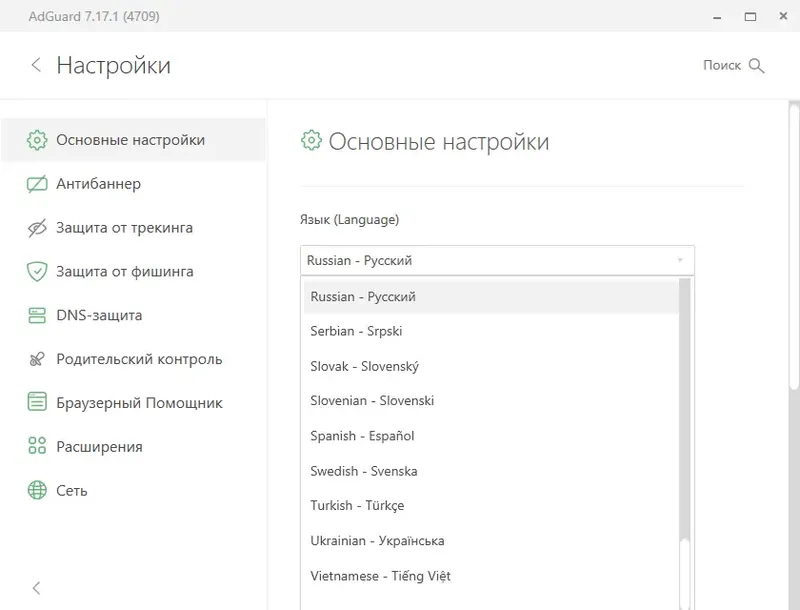Pick Swedish - Svenska language
This screenshot has height=610, width=800.
pyautogui.click(x=491, y=471)
